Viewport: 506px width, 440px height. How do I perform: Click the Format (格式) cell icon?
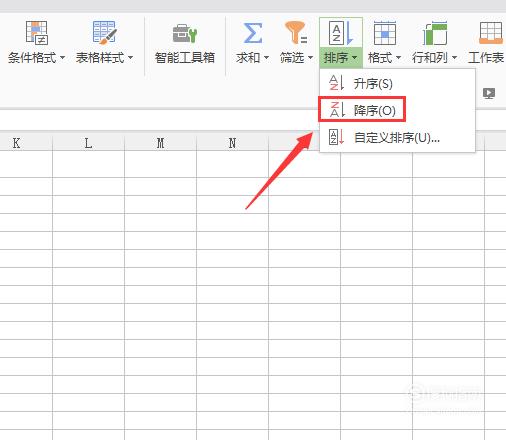point(385,33)
